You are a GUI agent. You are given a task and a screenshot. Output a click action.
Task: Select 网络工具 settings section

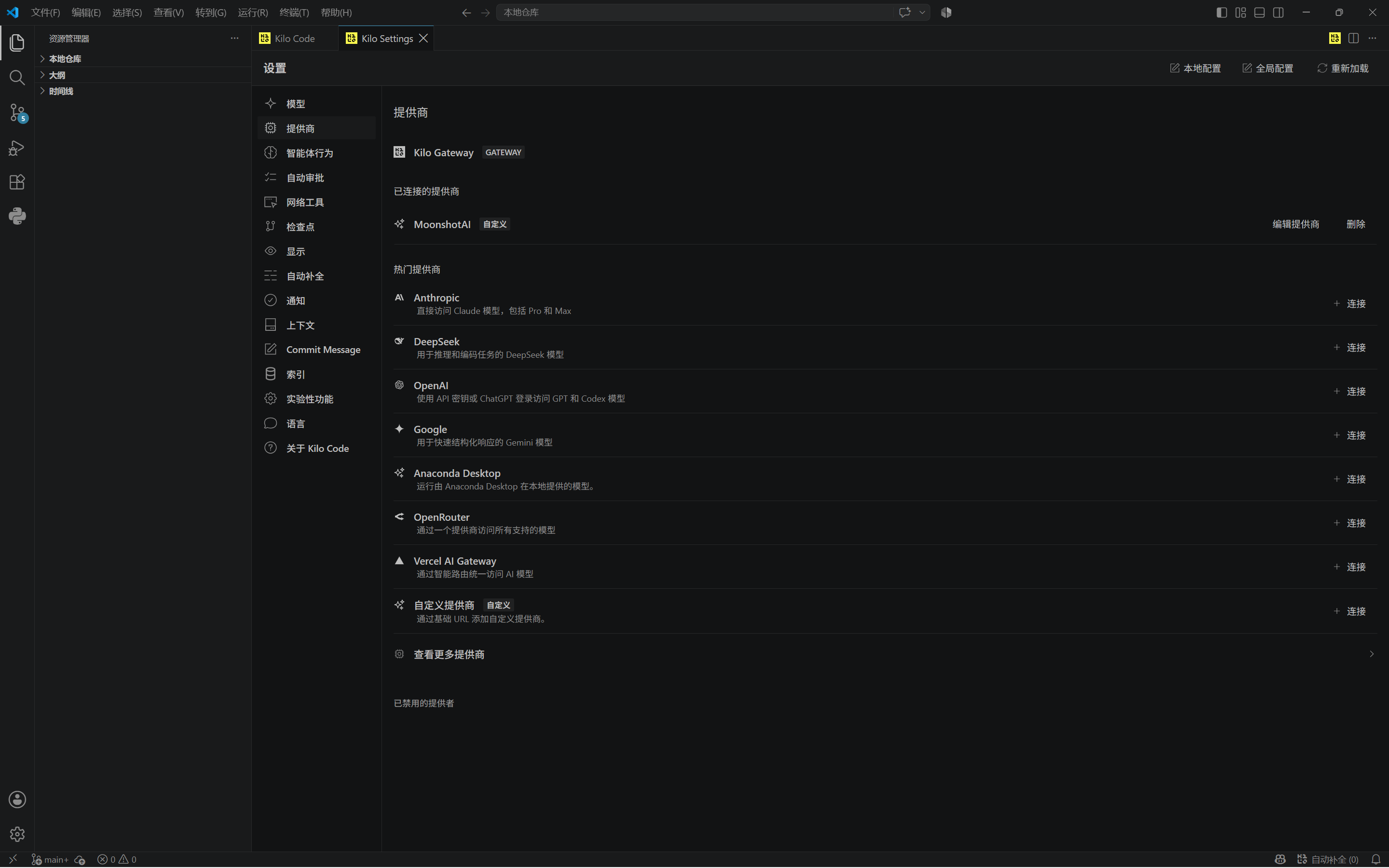click(317, 202)
